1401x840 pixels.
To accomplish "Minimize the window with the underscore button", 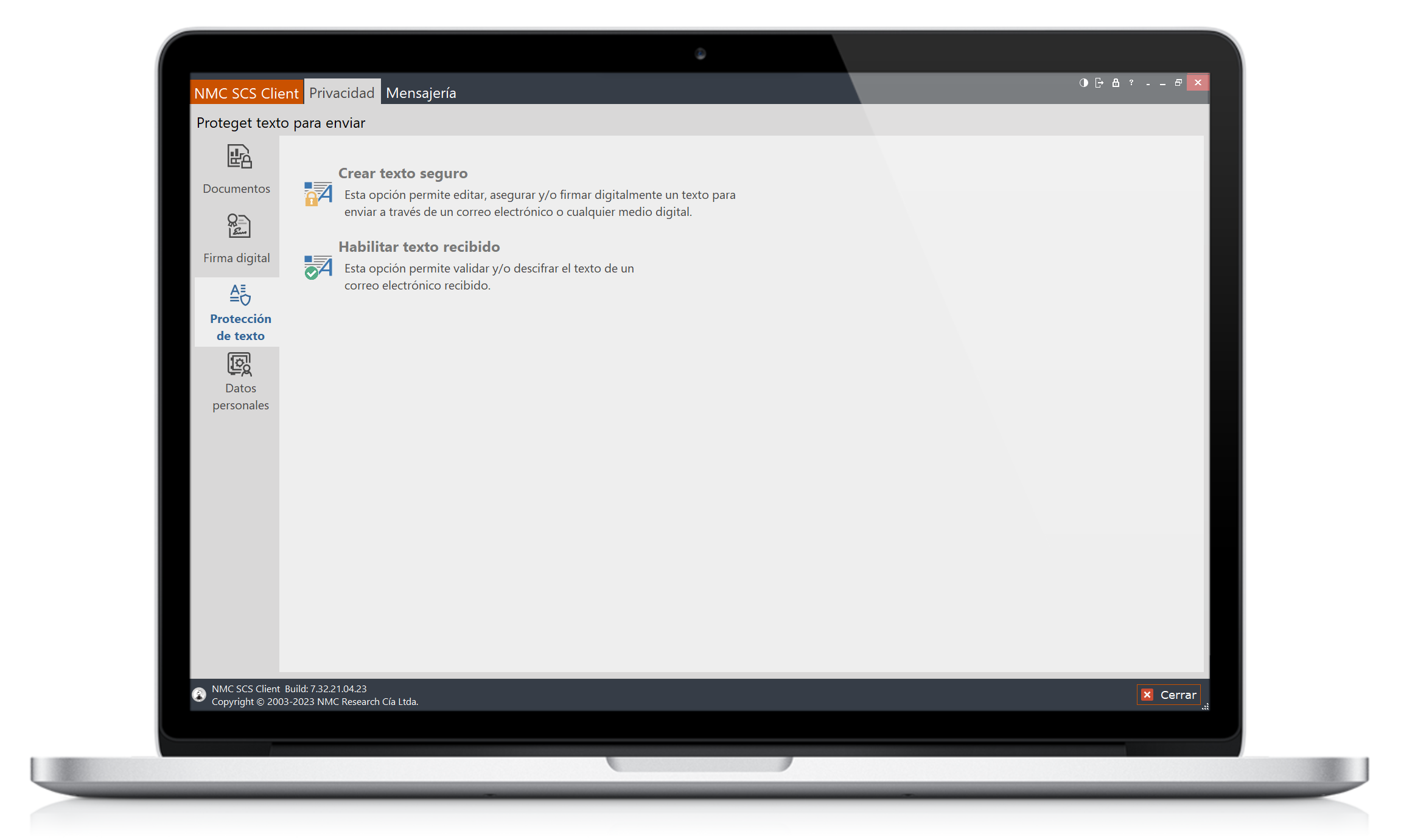I will pos(1162,83).
